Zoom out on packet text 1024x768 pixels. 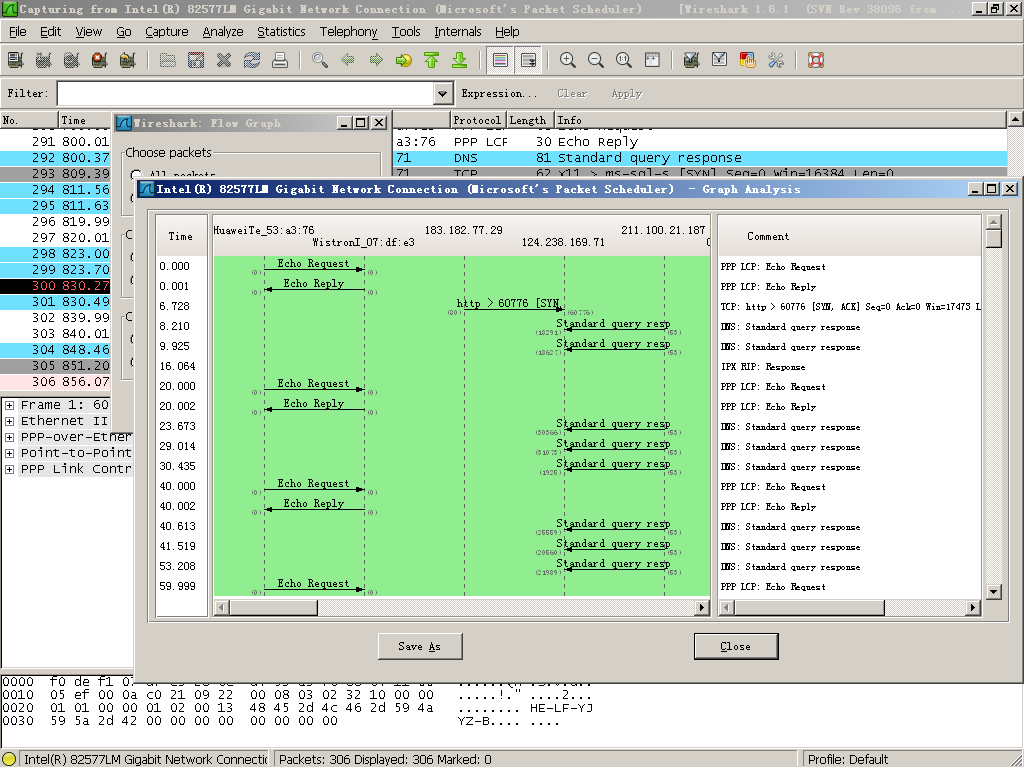point(596,60)
